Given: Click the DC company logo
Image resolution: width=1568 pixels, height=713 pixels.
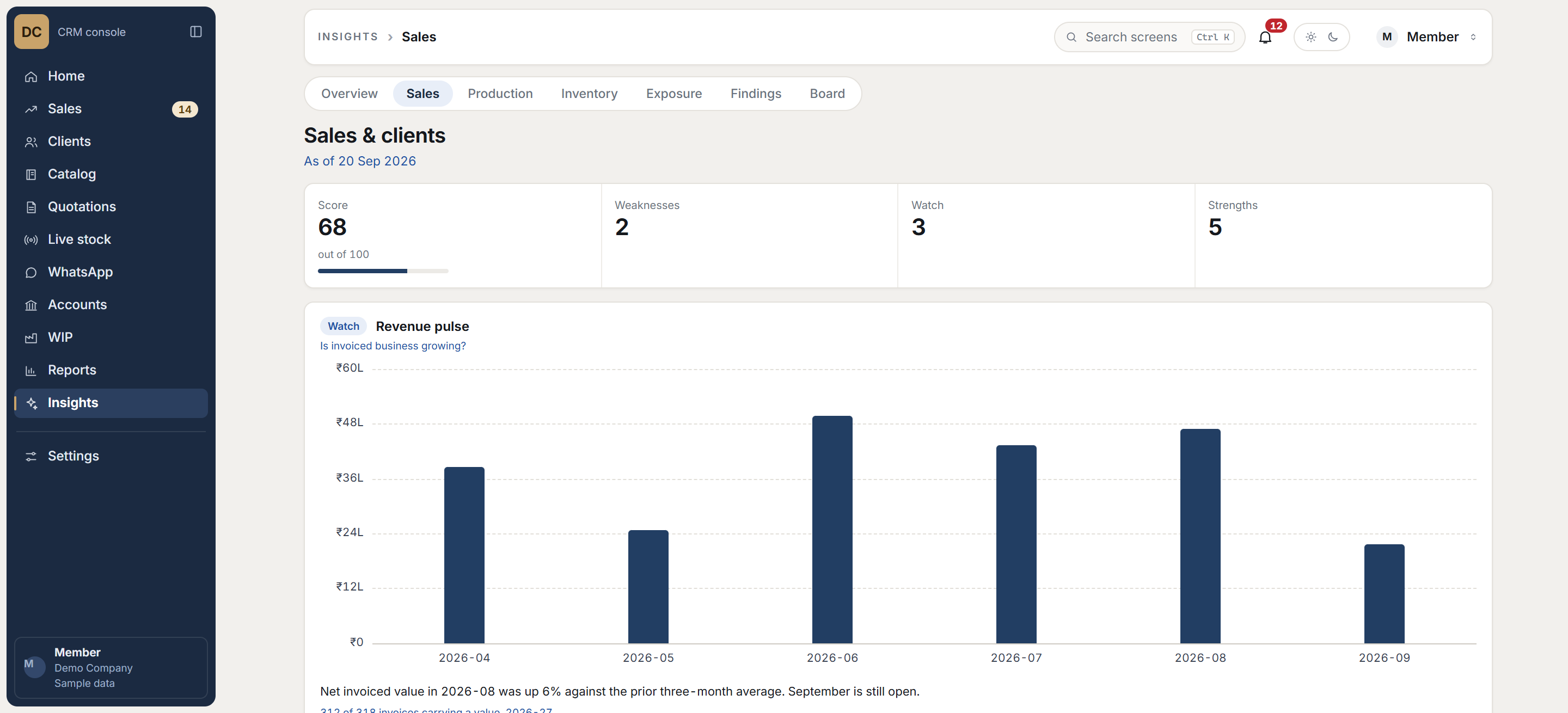Looking at the screenshot, I should tap(32, 32).
